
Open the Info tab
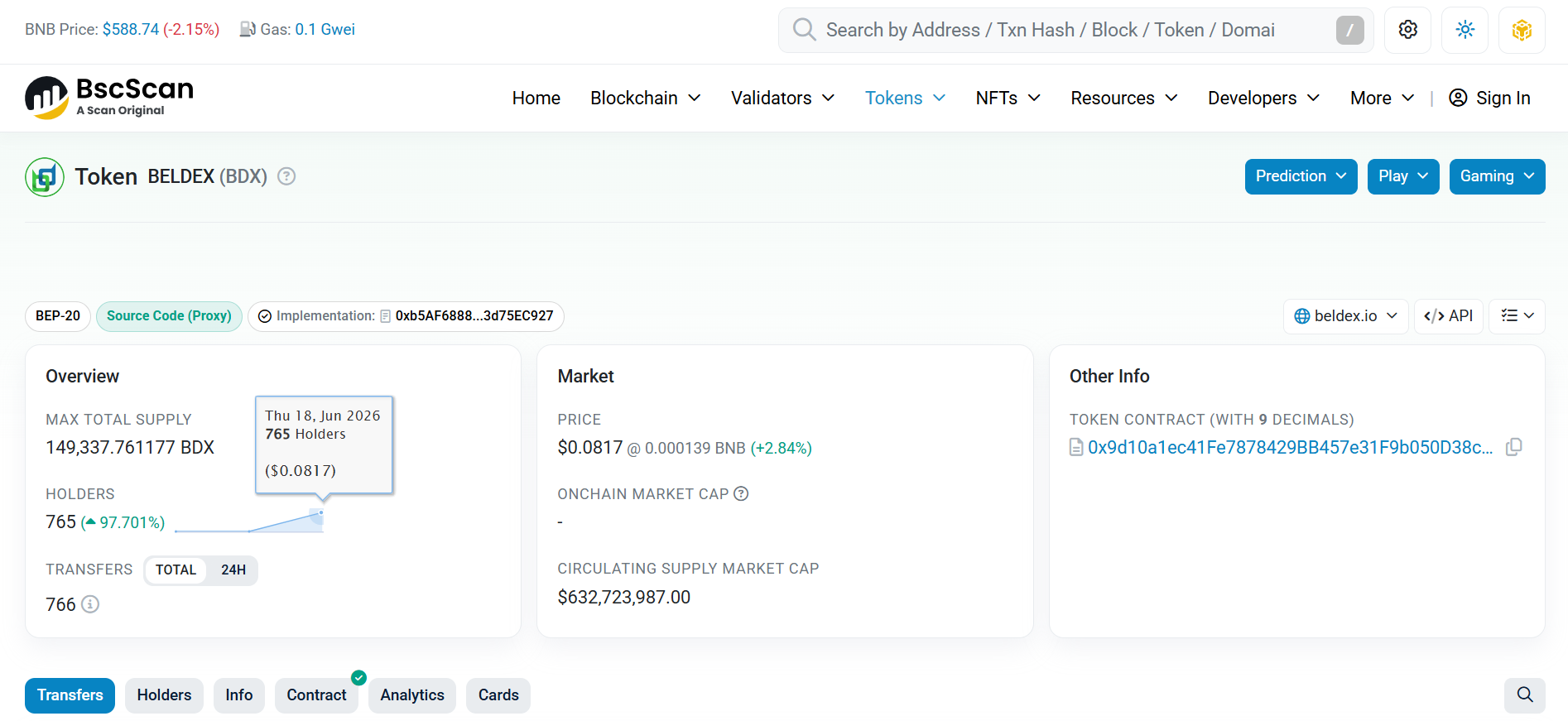(x=239, y=695)
